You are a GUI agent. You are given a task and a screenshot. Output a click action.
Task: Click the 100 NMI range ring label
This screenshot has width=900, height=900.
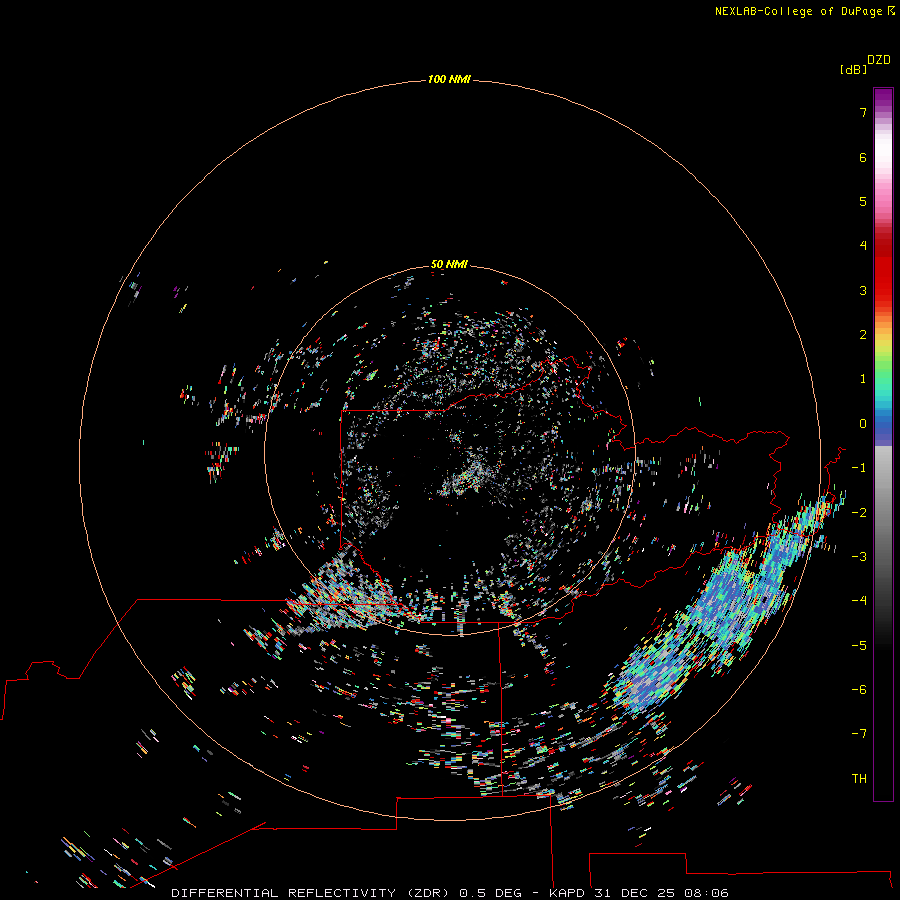point(449,79)
